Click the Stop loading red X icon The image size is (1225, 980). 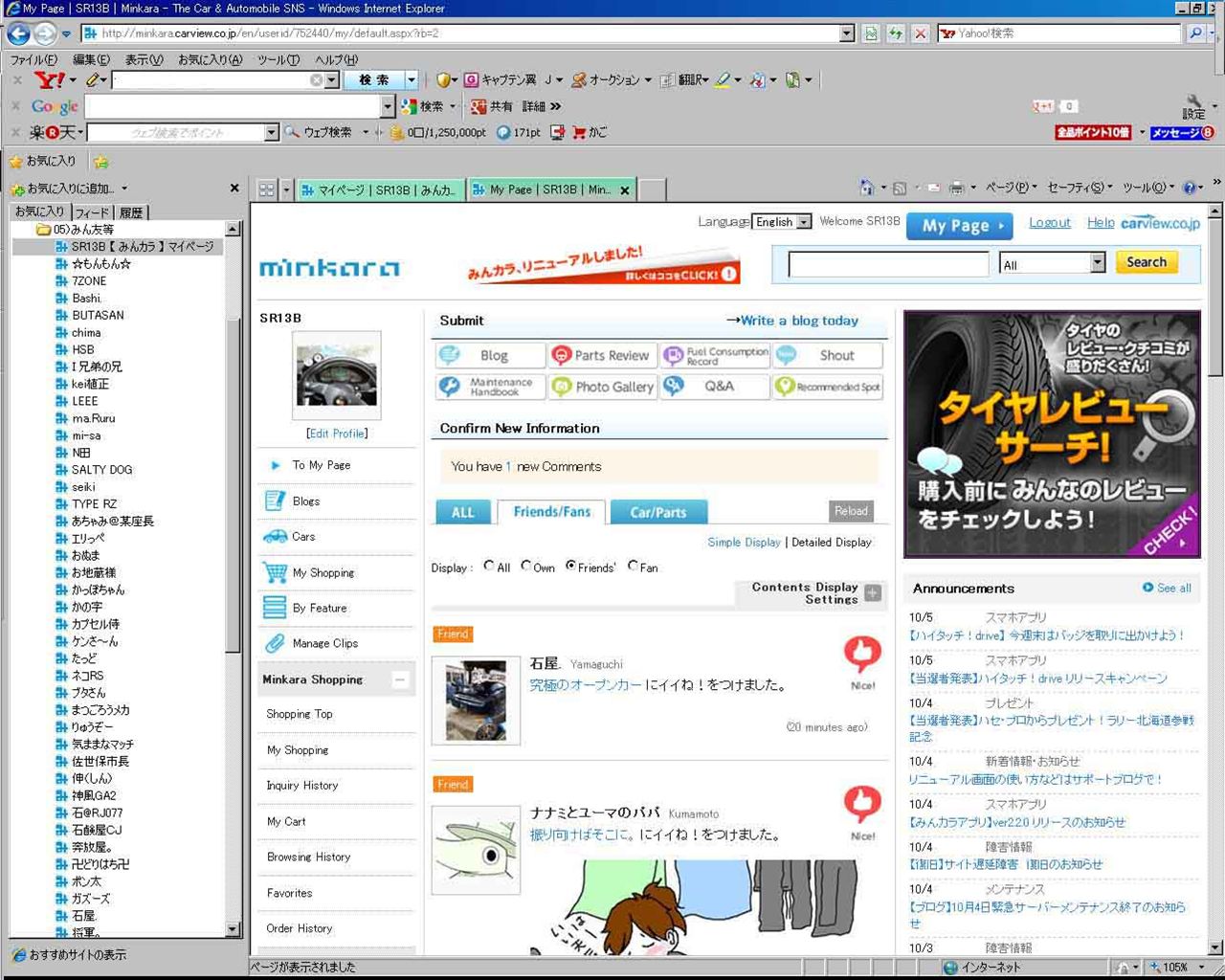click(920, 33)
